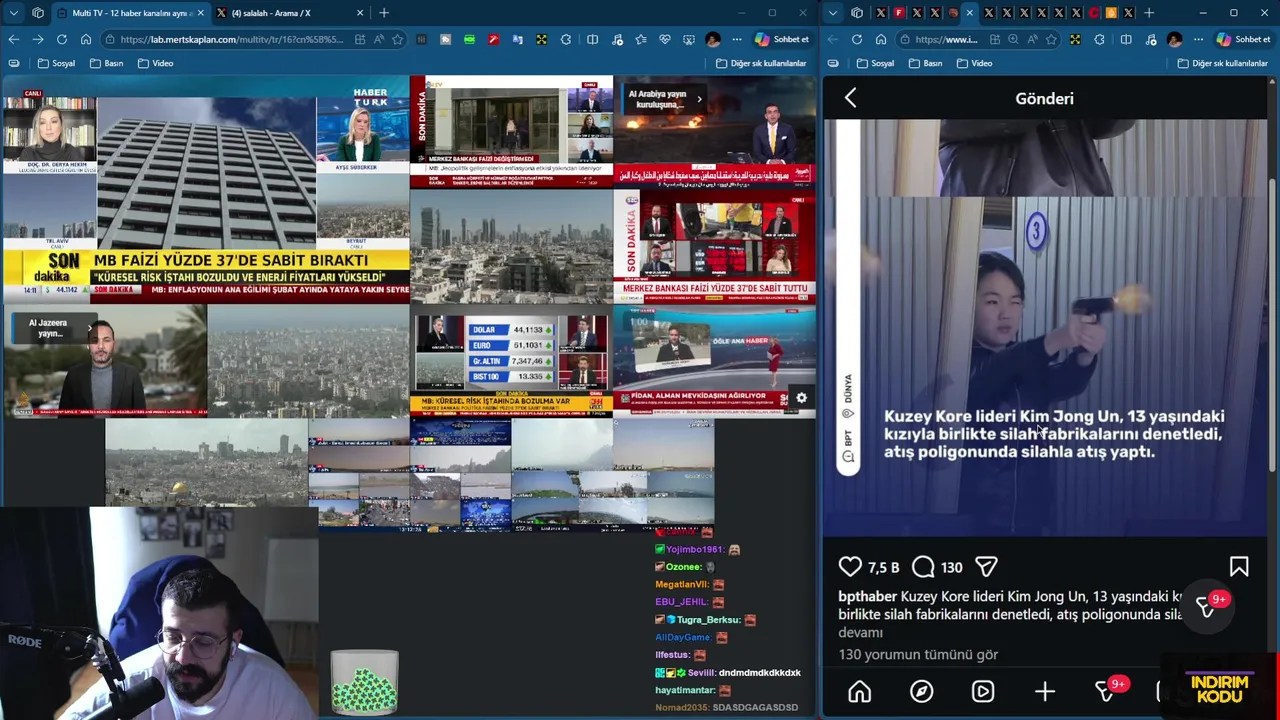Close the salalah - Arama / X tab

tap(358, 13)
